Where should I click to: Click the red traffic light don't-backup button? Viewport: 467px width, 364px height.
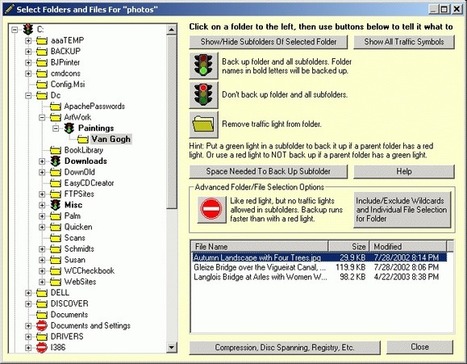tap(204, 95)
